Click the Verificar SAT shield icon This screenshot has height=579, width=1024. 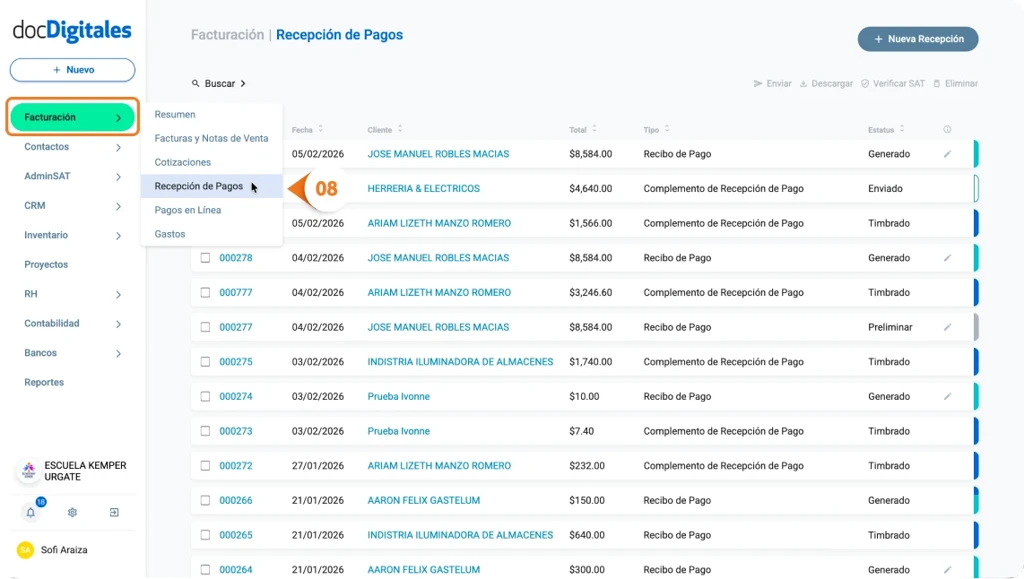click(864, 83)
